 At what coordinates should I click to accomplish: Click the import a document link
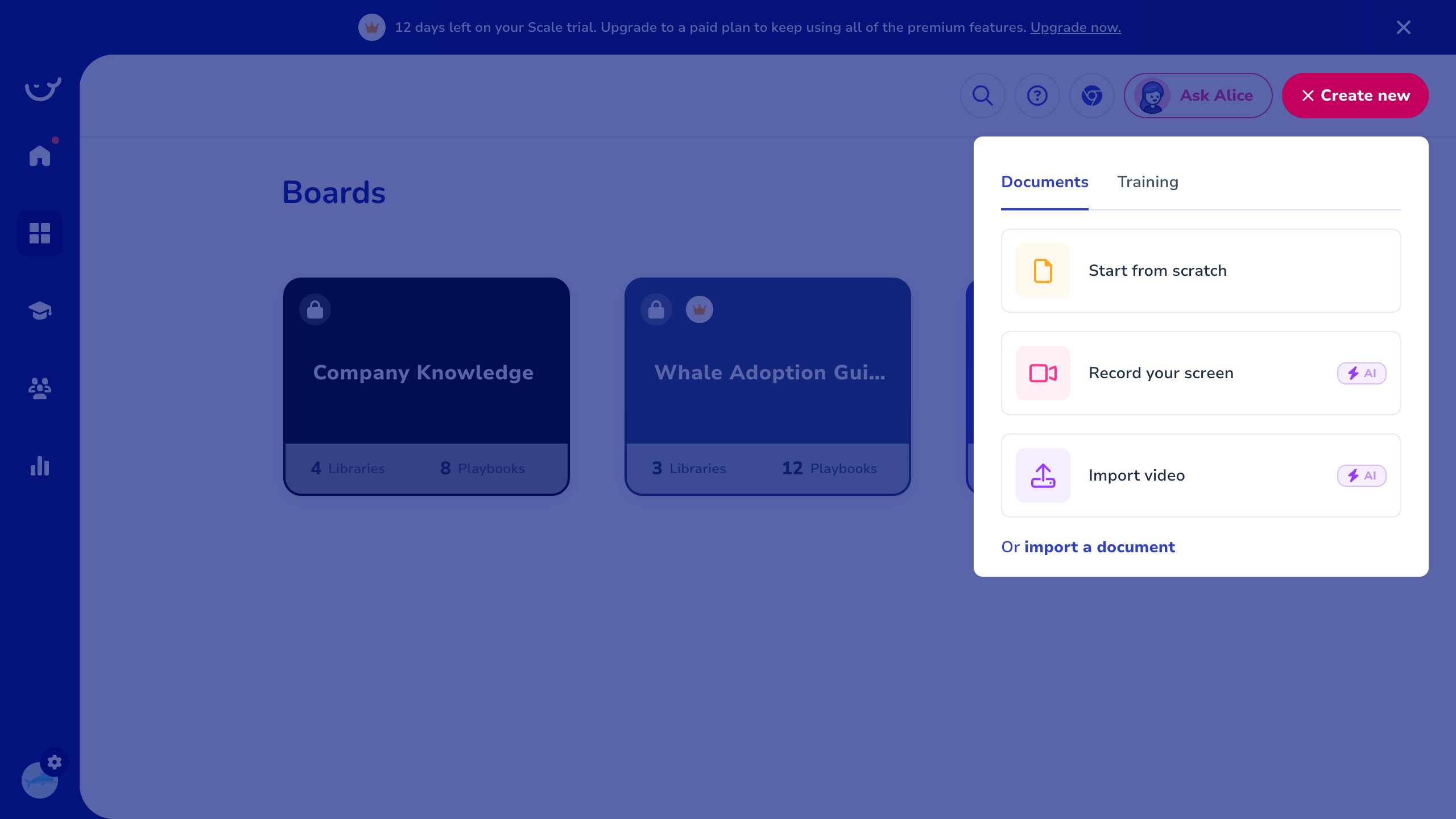tap(1099, 547)
